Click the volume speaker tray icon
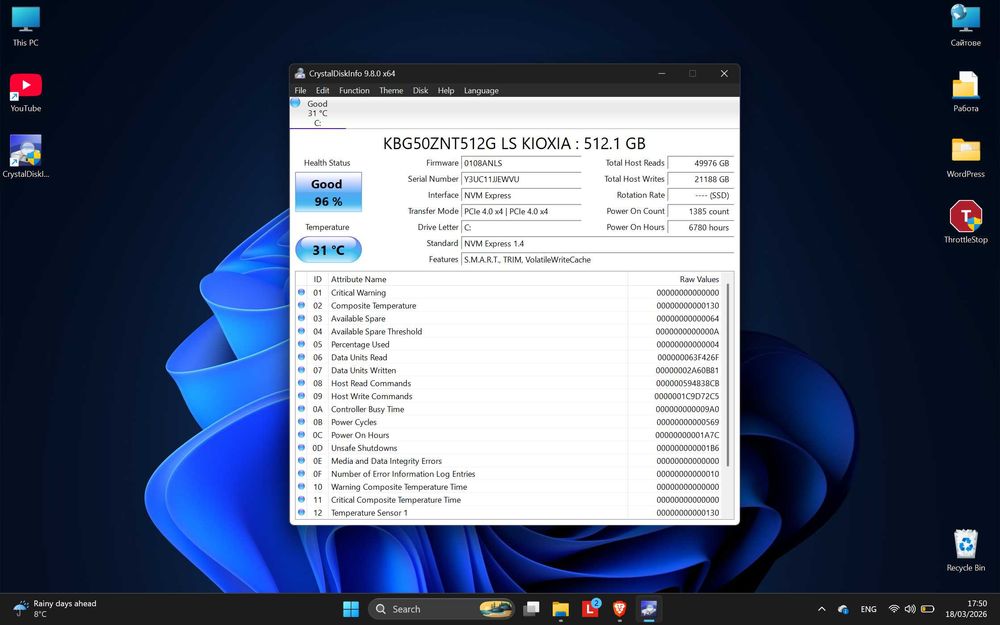Image resolution: width=1000 pixels, height=625 pixels. [x=910, y=609]
